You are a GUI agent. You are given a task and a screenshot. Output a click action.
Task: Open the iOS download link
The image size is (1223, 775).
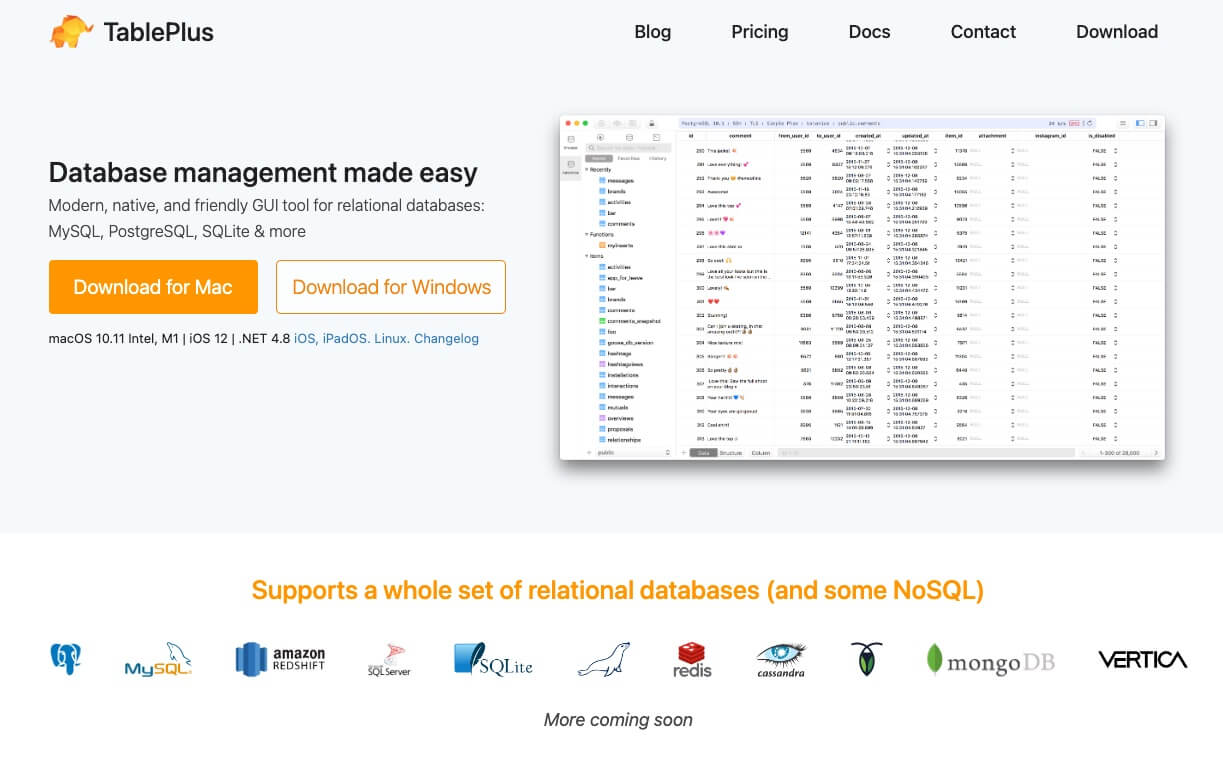pos(306,338)
